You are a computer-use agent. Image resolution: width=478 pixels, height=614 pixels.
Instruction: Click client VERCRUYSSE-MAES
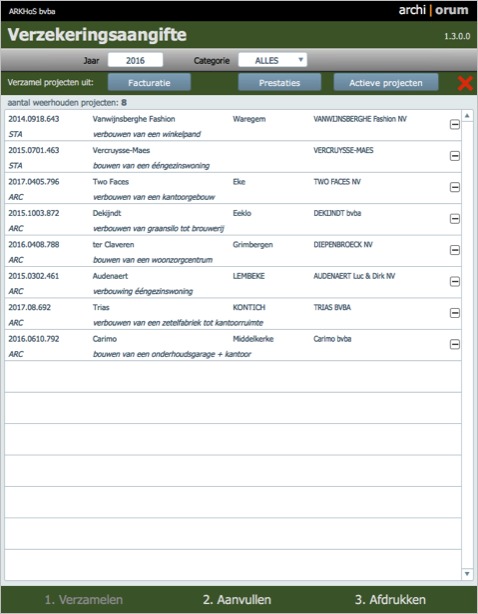click(343, 150)
